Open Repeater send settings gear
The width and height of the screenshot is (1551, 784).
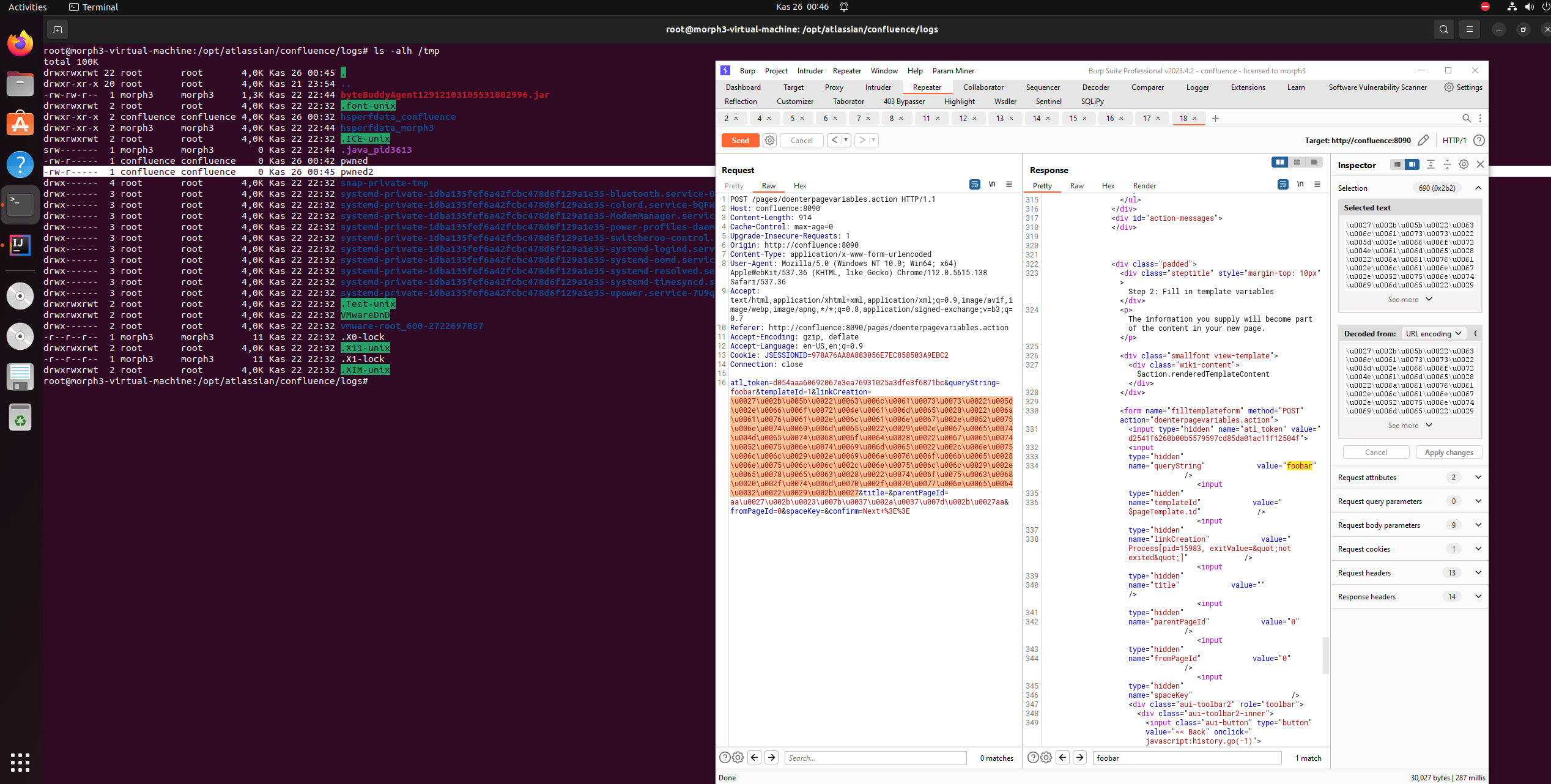[x=769, y=141]
